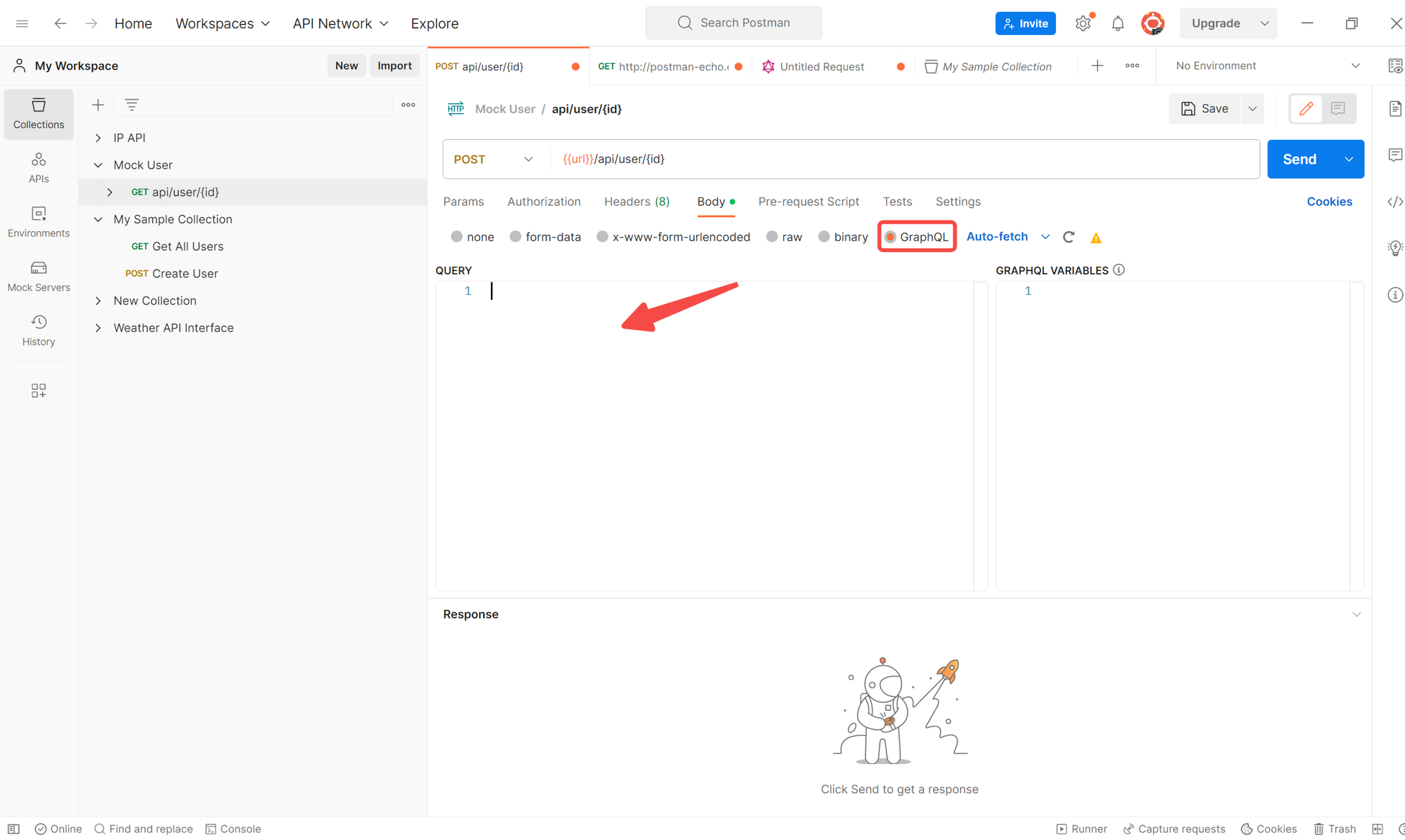Viewport: 1405px width, 840px height.
Task: Select the x-www-form-urlencoded body type
Action: [x=602, y=237]
